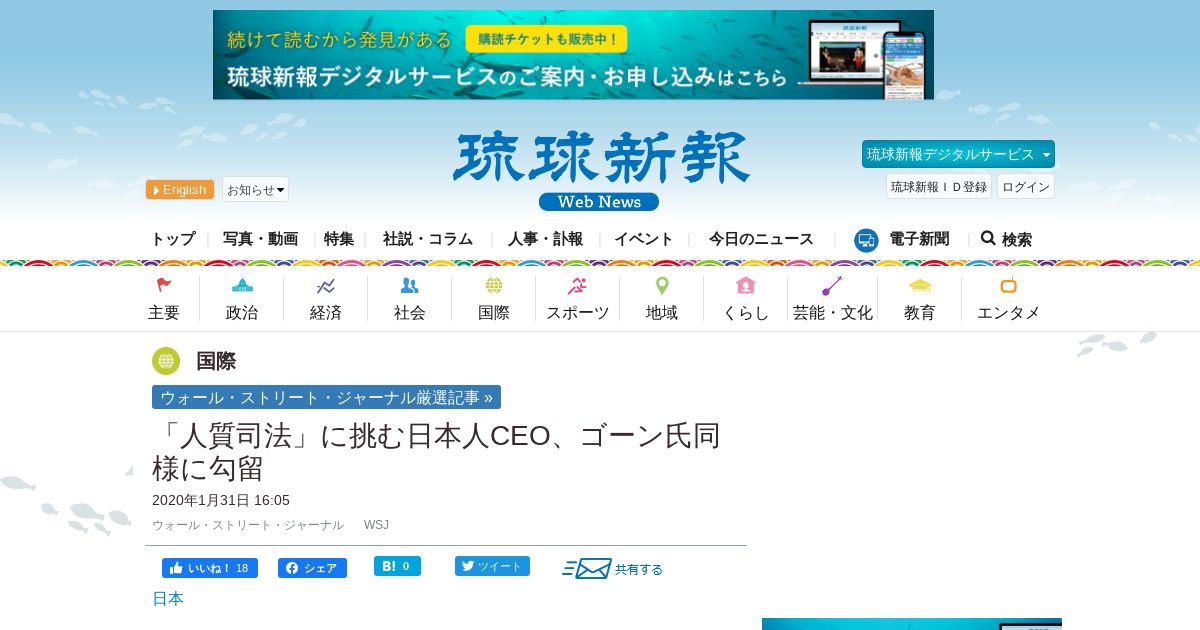Screen dimensions: 1200x630
Task: Select the 芸能・文化 instrument icon
Action: (832, 286)
